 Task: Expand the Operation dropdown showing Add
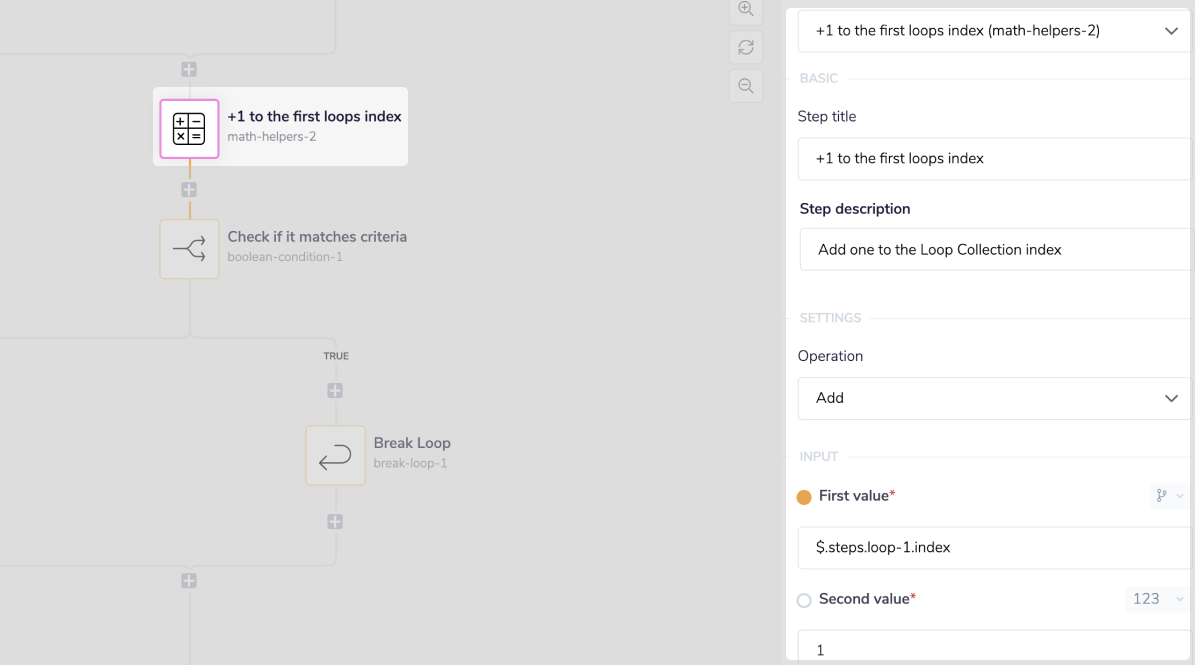tap(993, 398)
